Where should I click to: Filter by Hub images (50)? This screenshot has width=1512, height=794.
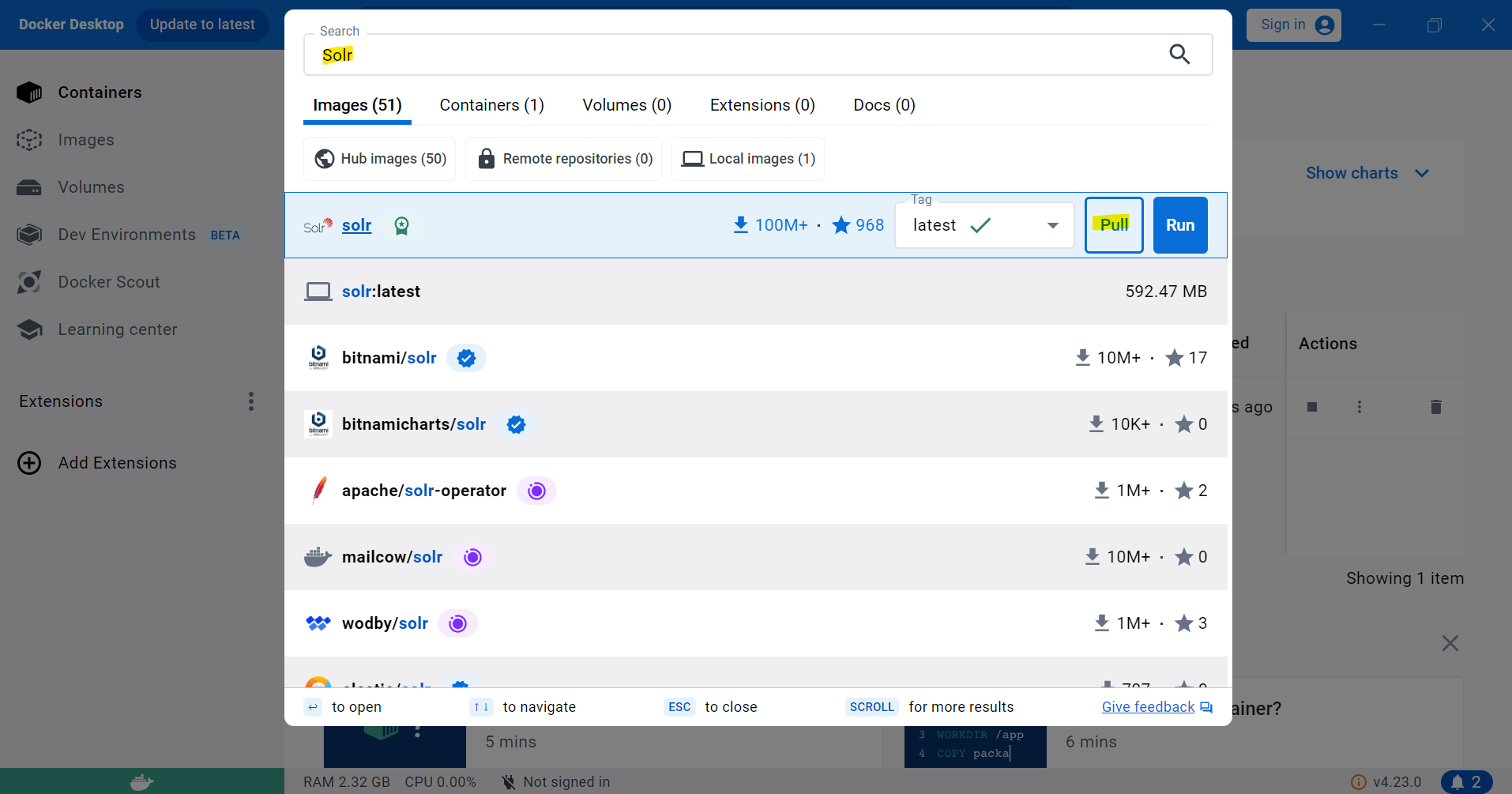[x=380, y=159]
